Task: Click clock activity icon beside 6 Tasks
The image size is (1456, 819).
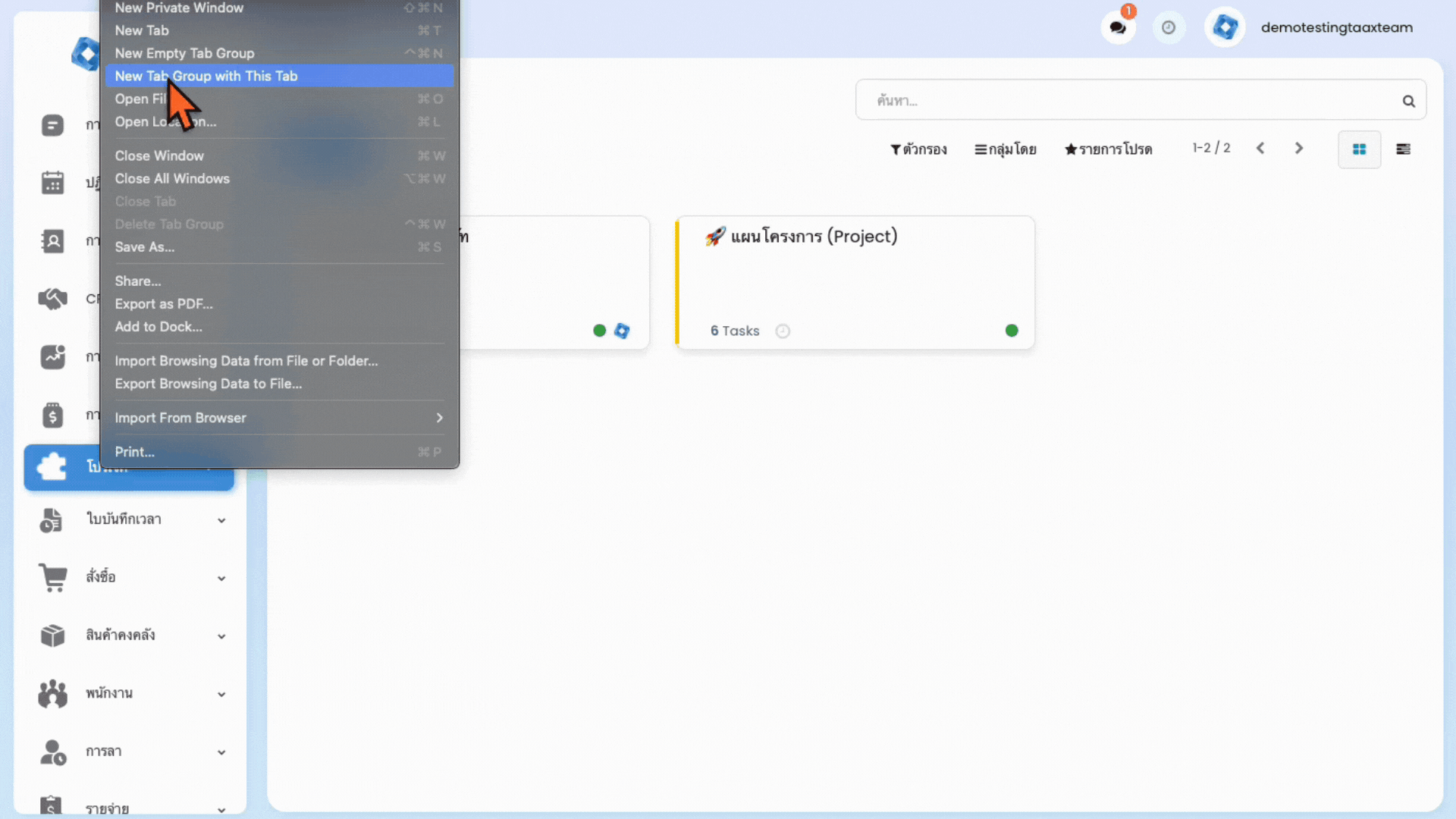Action: click(783, 331)
